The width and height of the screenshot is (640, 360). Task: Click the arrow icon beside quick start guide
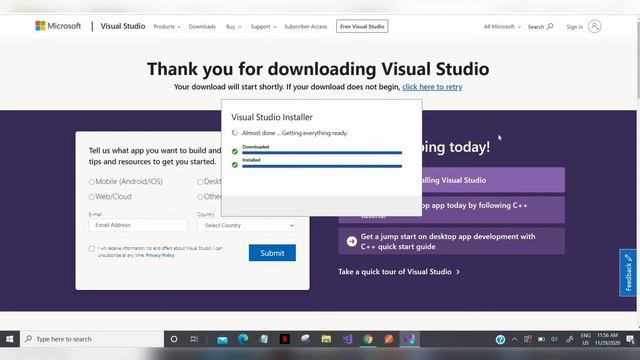tap(351, 242)
